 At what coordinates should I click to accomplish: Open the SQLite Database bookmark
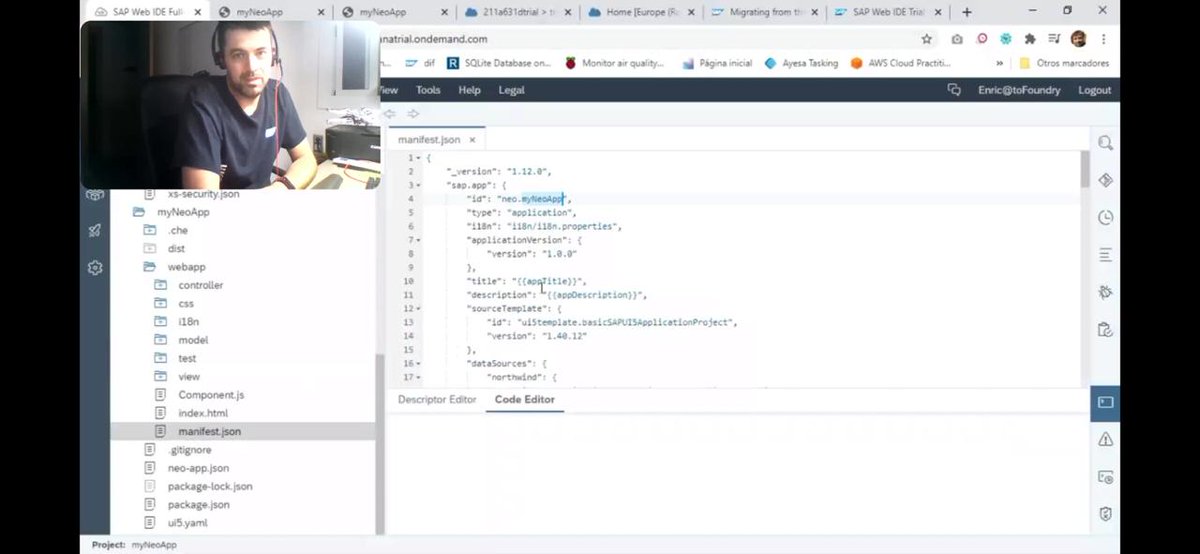point(499,63)
